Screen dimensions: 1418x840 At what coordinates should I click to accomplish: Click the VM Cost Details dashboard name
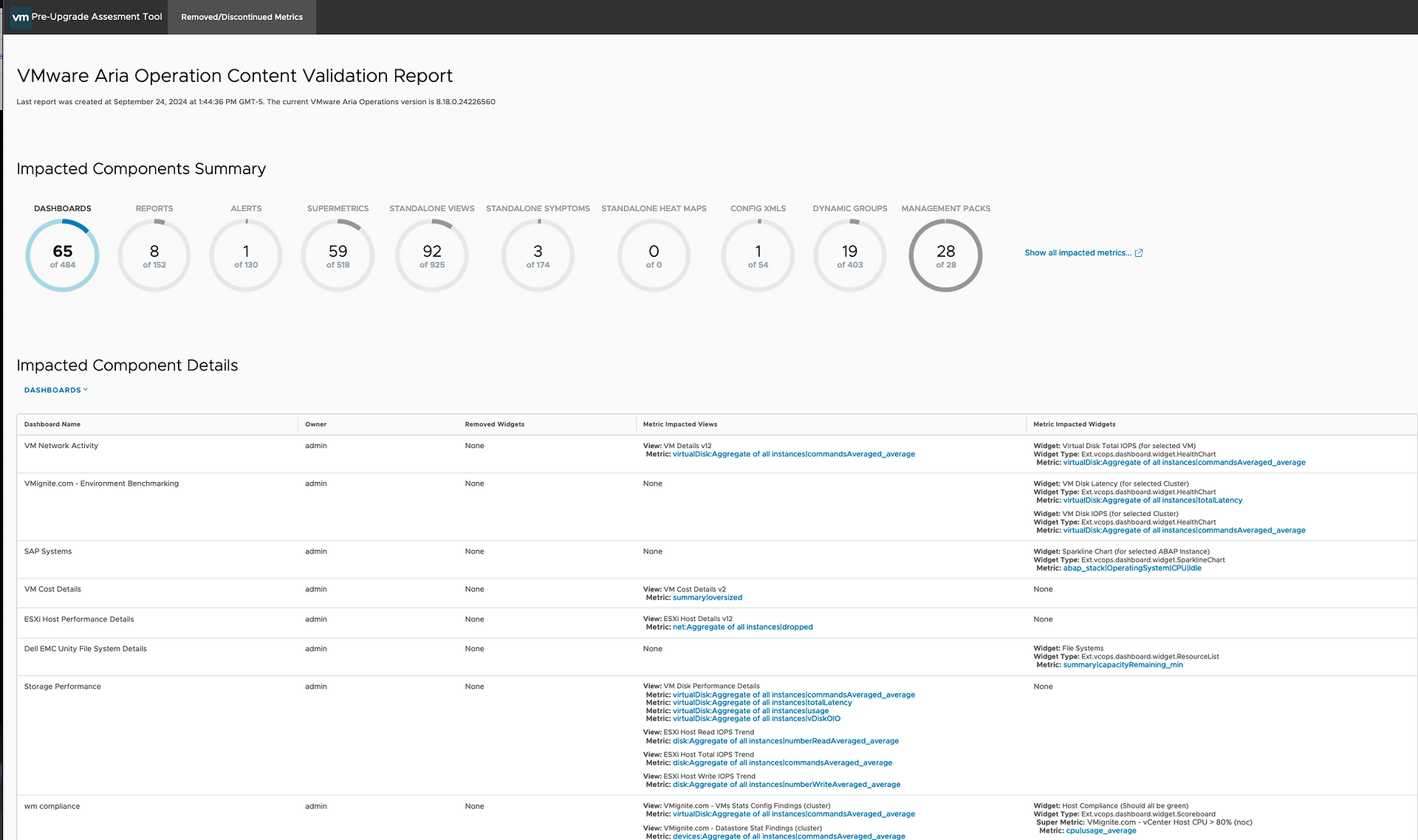tap(52, 589)
